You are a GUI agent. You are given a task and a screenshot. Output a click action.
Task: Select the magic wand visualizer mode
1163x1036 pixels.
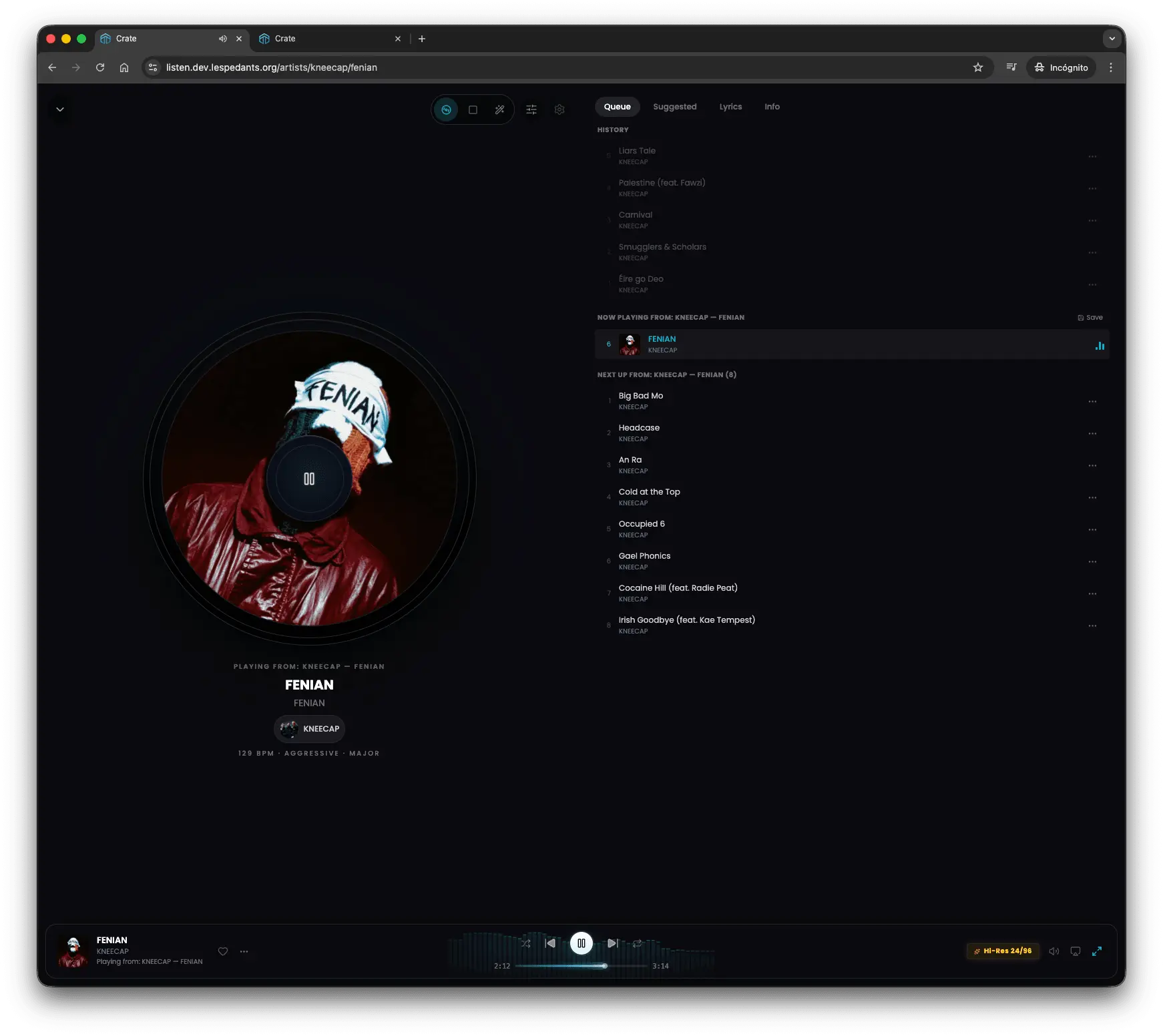499,109
